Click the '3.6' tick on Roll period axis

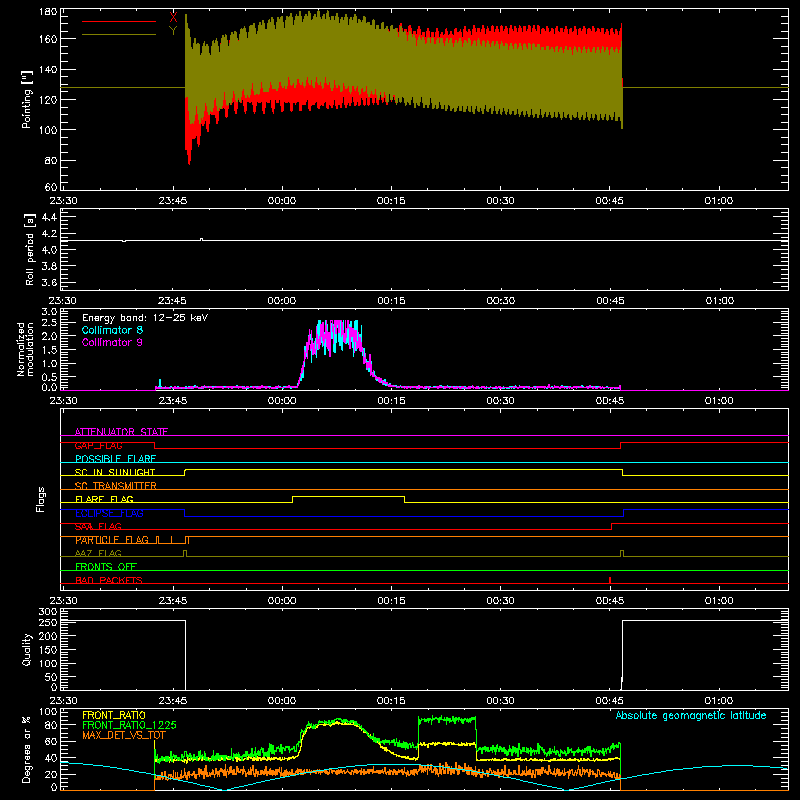point(49,282)
